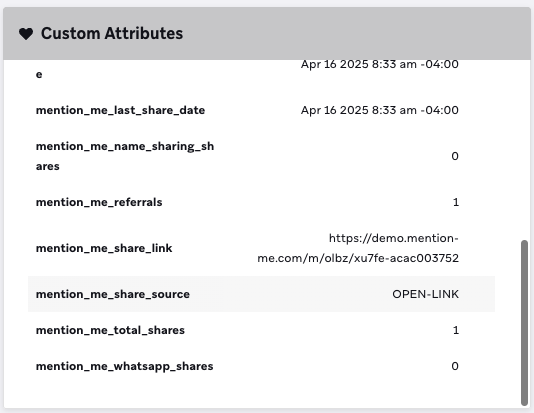
Task: Open the demo.mention-me.com share link URL
Action: pyautogui.click(x=358, y=248)
